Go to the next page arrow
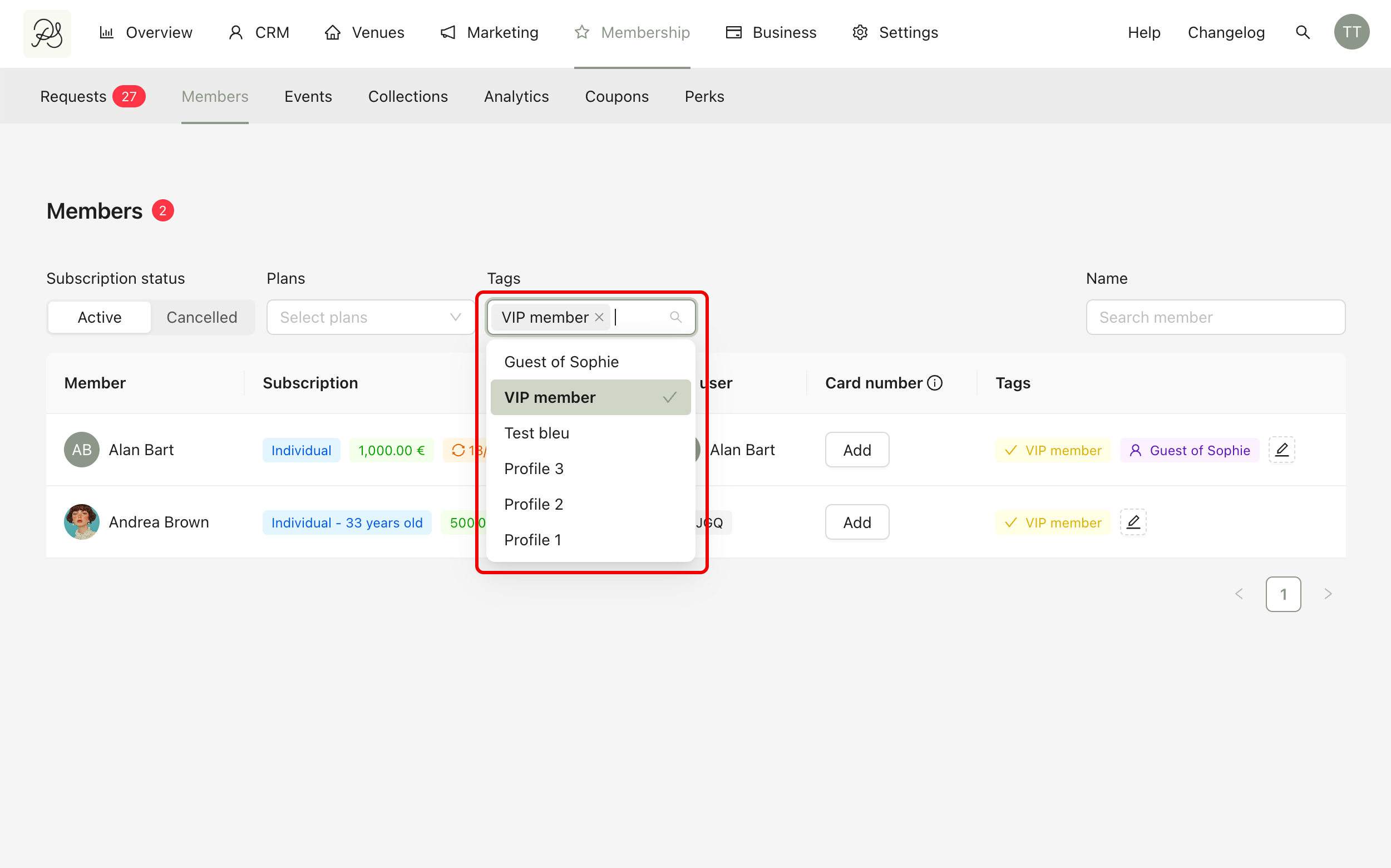The height and width of the screenshot is (868, 1391). 1327,594
